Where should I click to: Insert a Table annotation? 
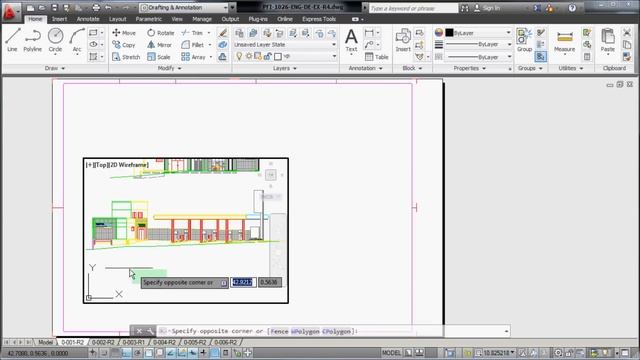377,57
